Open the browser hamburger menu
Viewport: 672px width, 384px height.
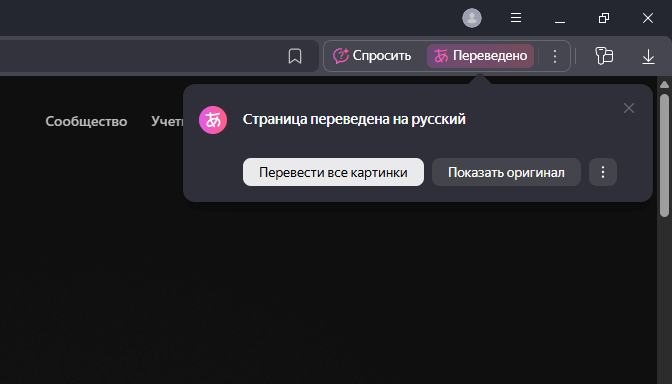516,18
